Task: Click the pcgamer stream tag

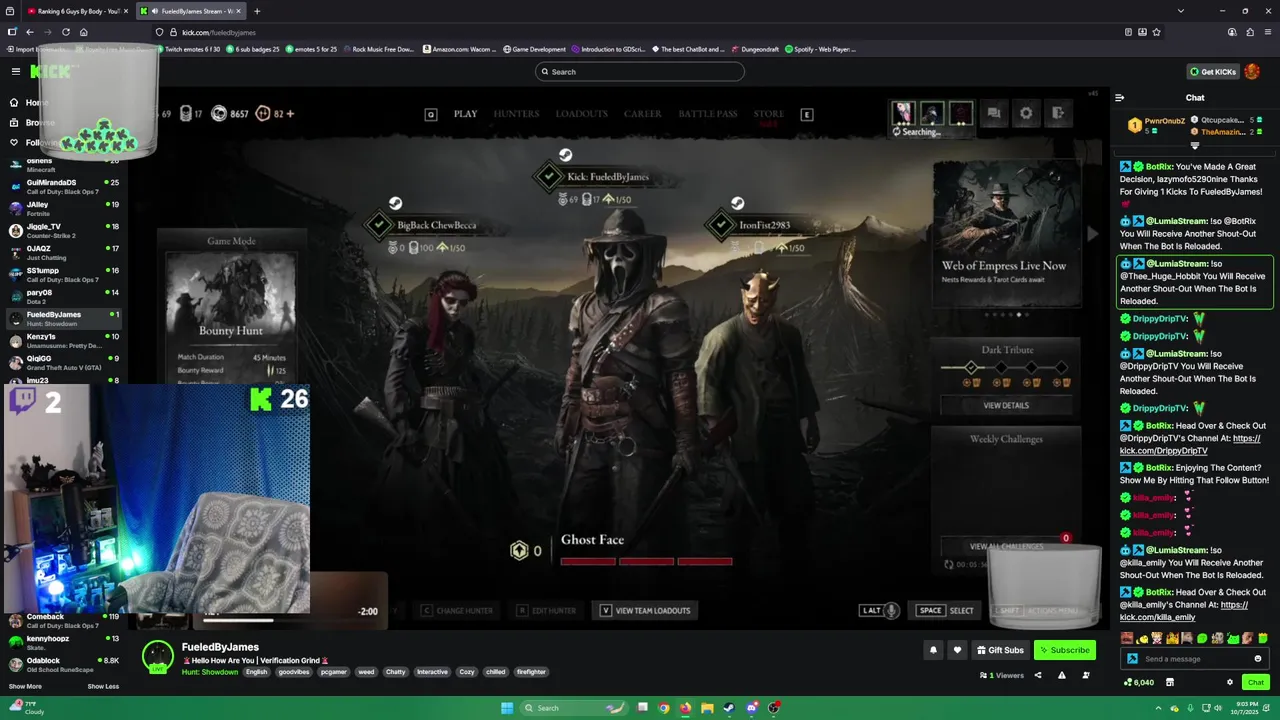Action: (333, 672)
